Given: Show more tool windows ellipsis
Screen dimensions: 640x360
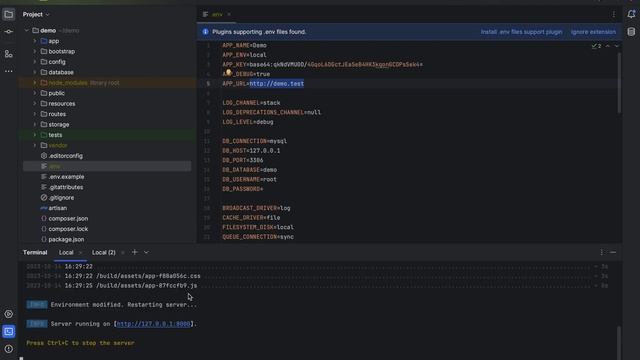Looking at the screenshot, I should [9, 71].
